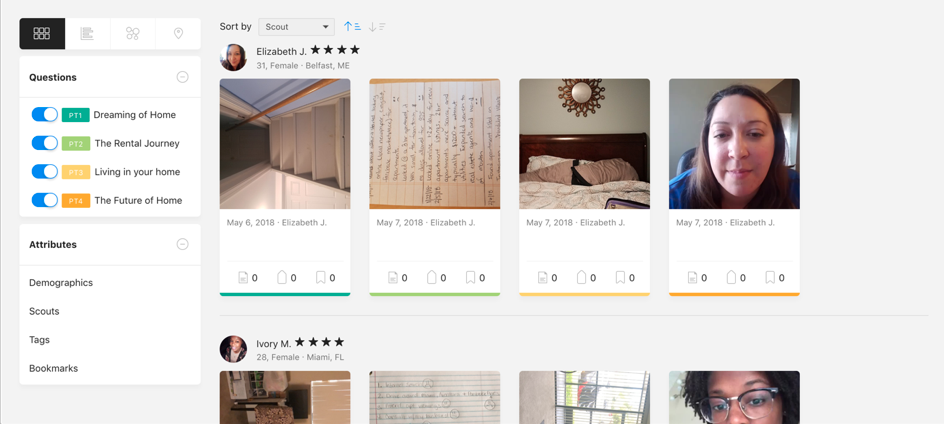Image resolution: width=944 pixels, height=424 pixels.
Task: Open Ivory M. profile avatar
Action: click(233, 349)
